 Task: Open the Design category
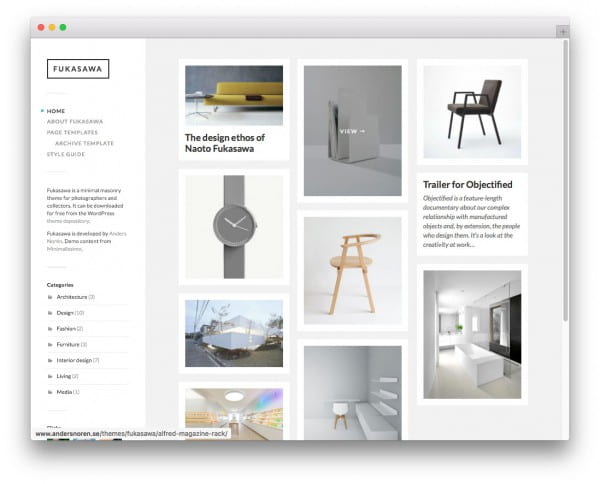(x=65, y=313)
